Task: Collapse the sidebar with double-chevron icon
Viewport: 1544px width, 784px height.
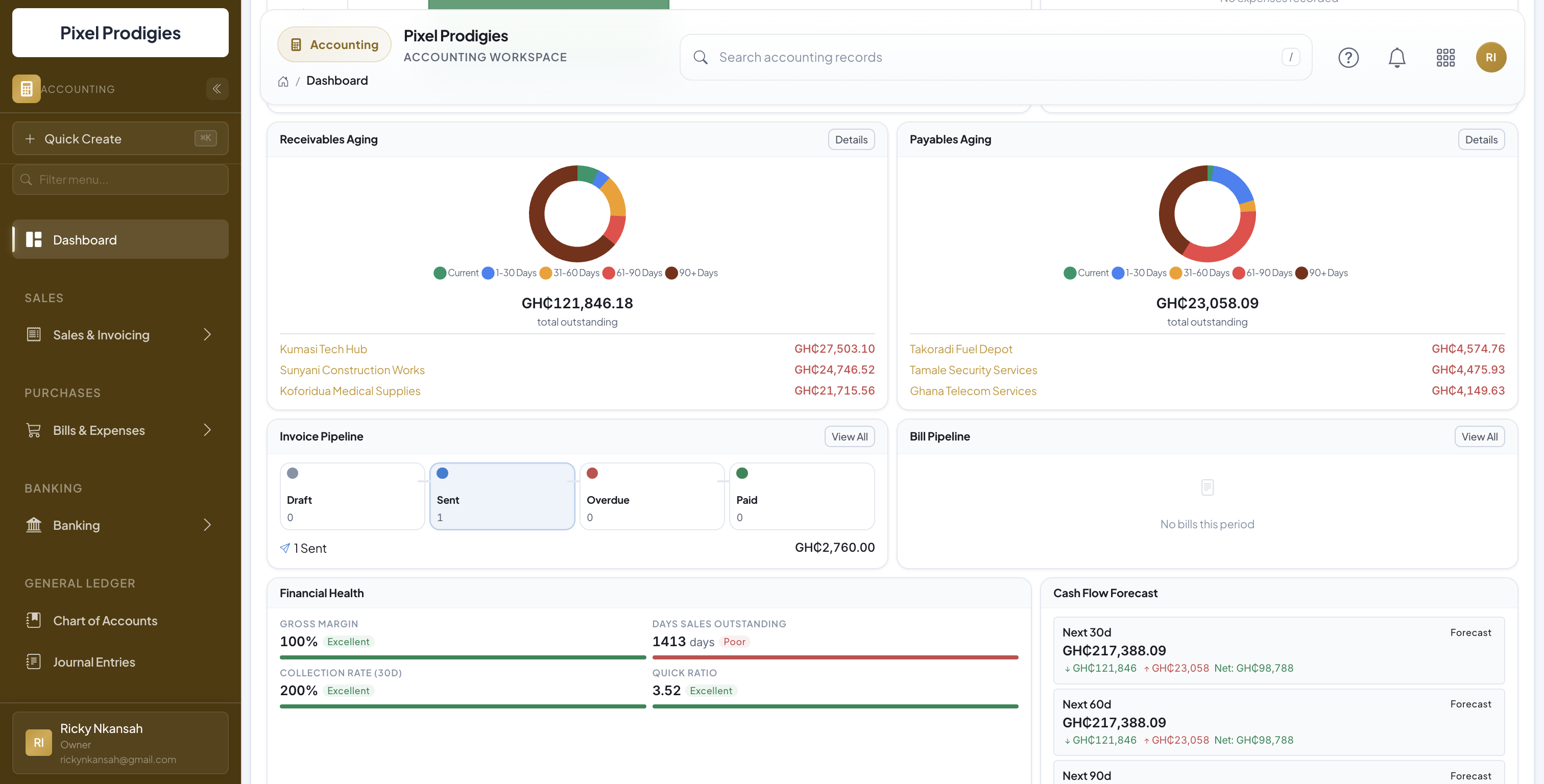Action: click(216, 89)
